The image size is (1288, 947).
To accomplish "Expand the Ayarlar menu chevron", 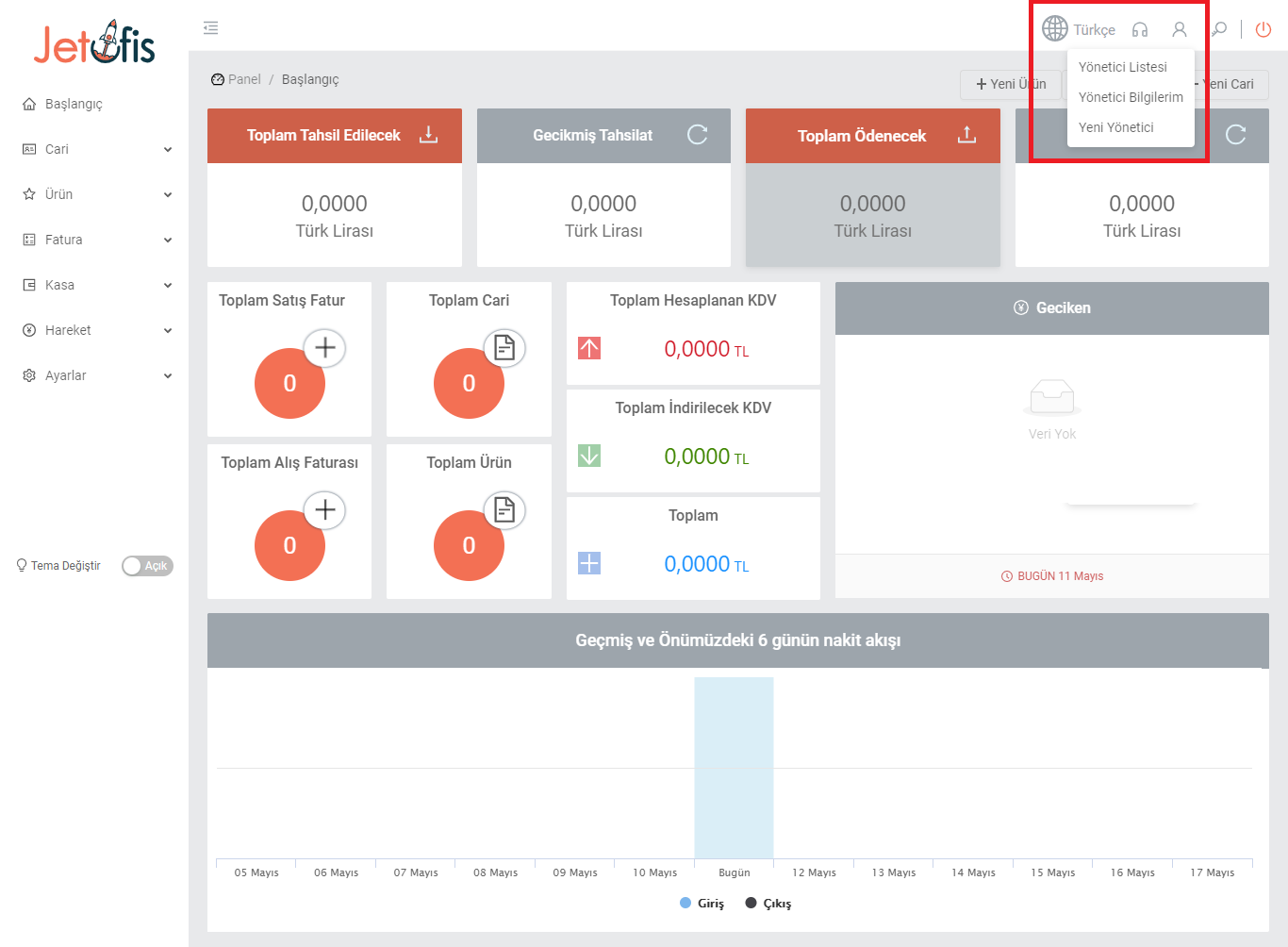I will (168, 375).
